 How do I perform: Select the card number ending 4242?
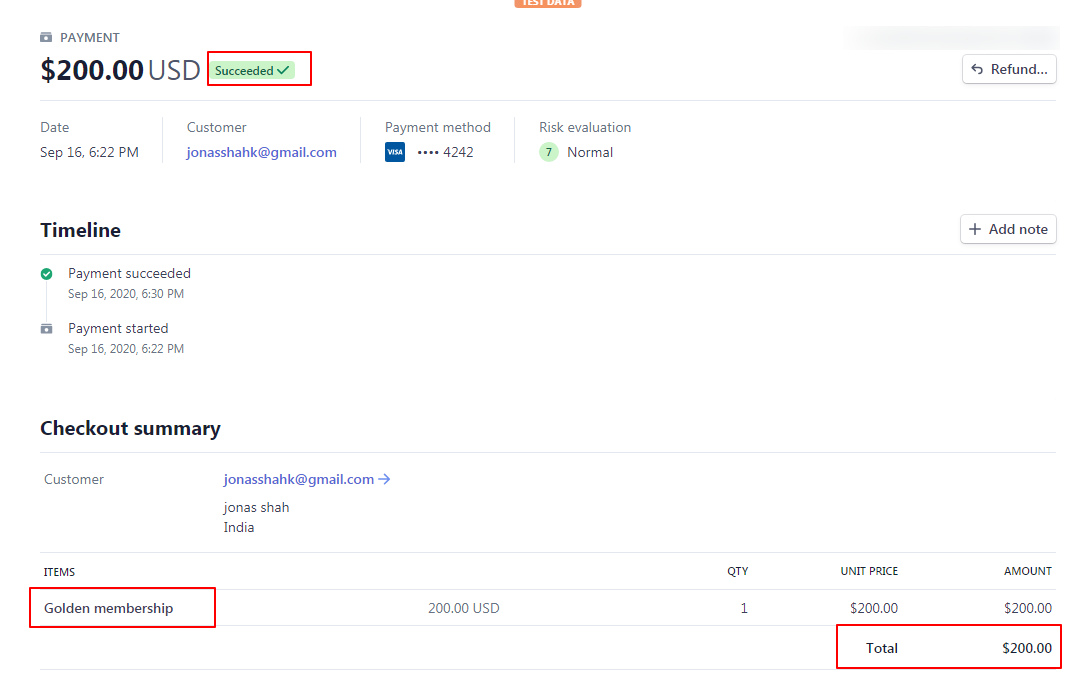coord(445,152)
